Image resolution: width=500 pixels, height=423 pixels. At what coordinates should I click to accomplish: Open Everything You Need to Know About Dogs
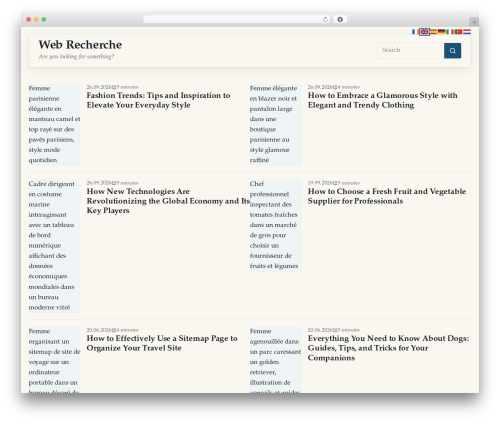(x=388, y=348)
